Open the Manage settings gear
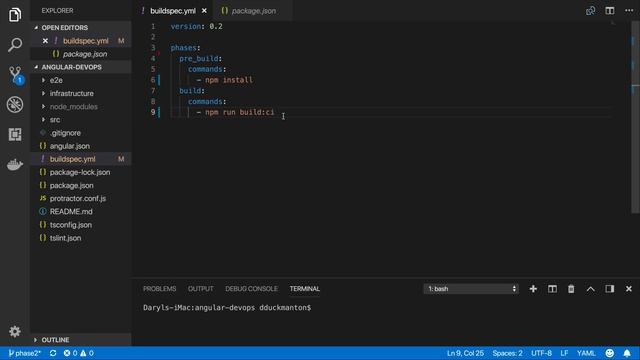The image size is (640, 360). pyautogui.click(x=15, y=331)
